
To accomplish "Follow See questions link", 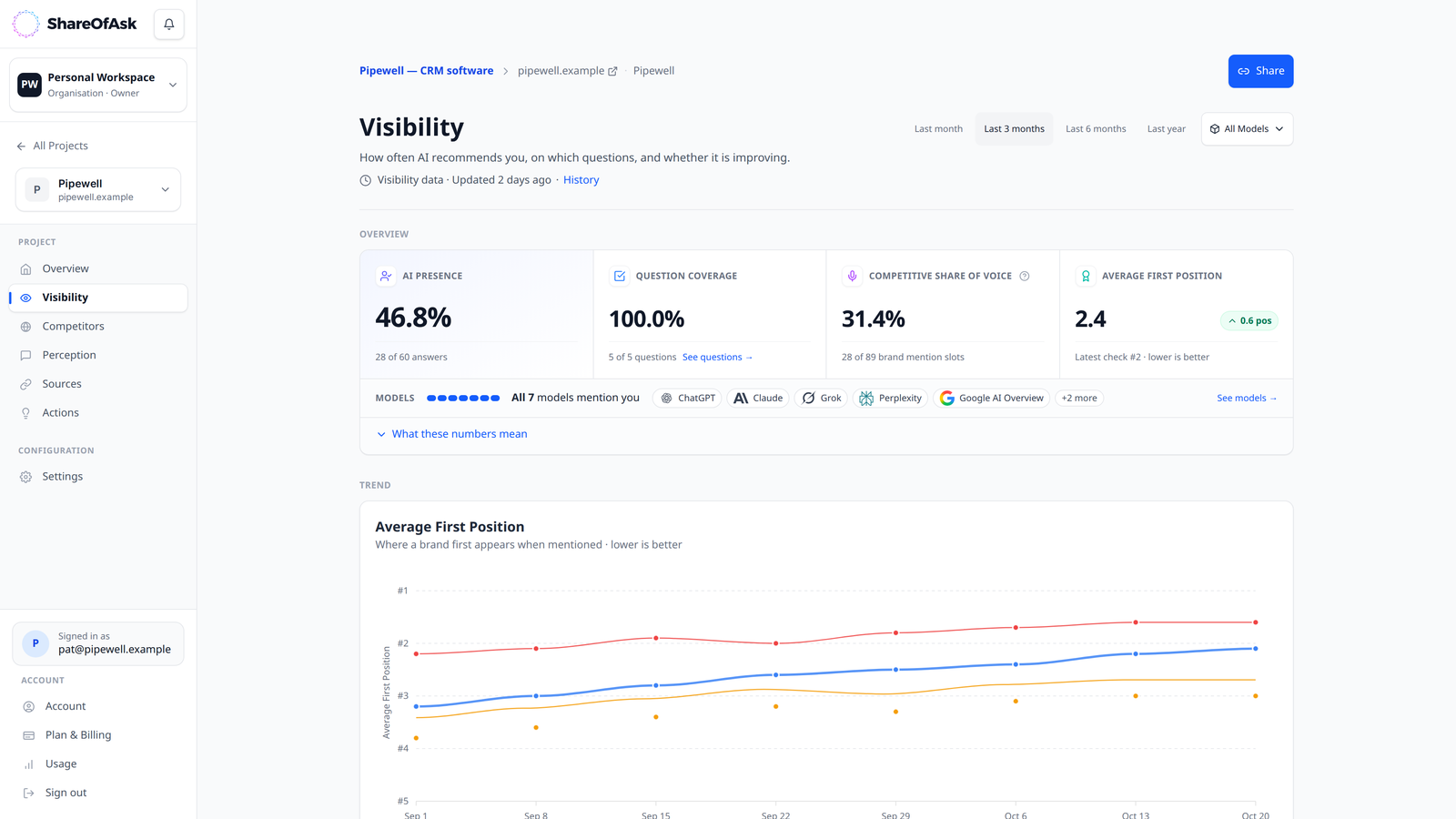I will point(717,357).
